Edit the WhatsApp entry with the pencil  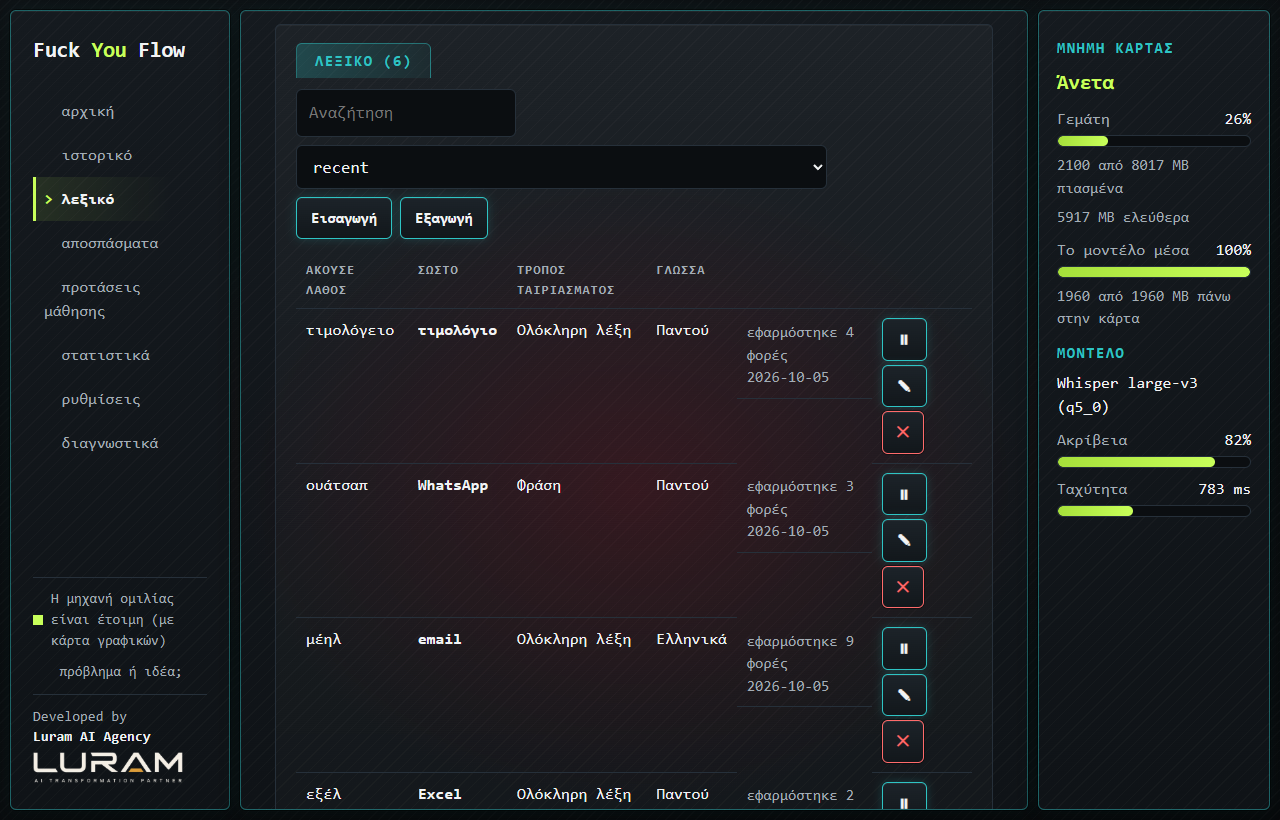click(x=904, y=540)
